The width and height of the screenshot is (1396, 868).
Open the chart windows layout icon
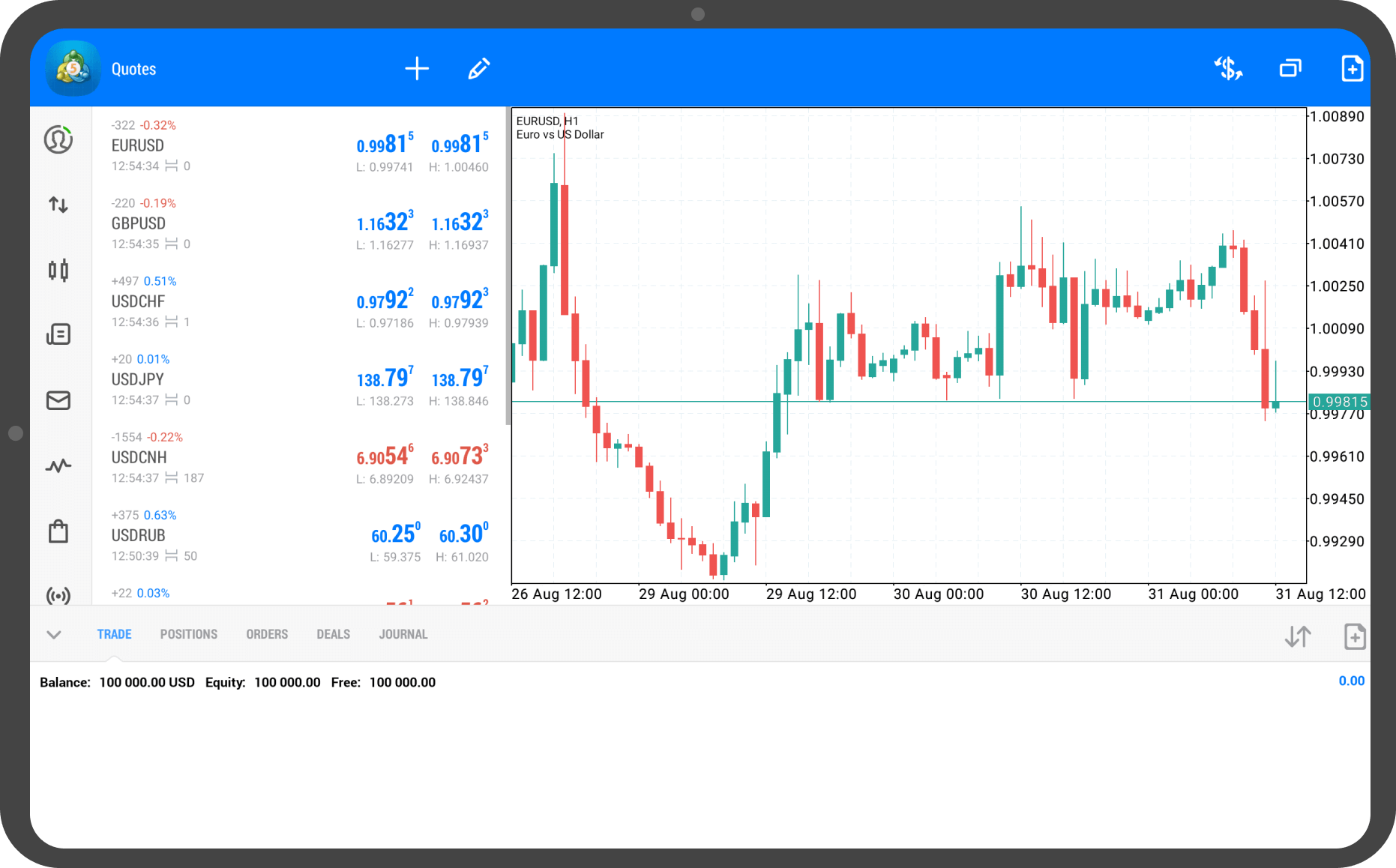[1290, 69]
